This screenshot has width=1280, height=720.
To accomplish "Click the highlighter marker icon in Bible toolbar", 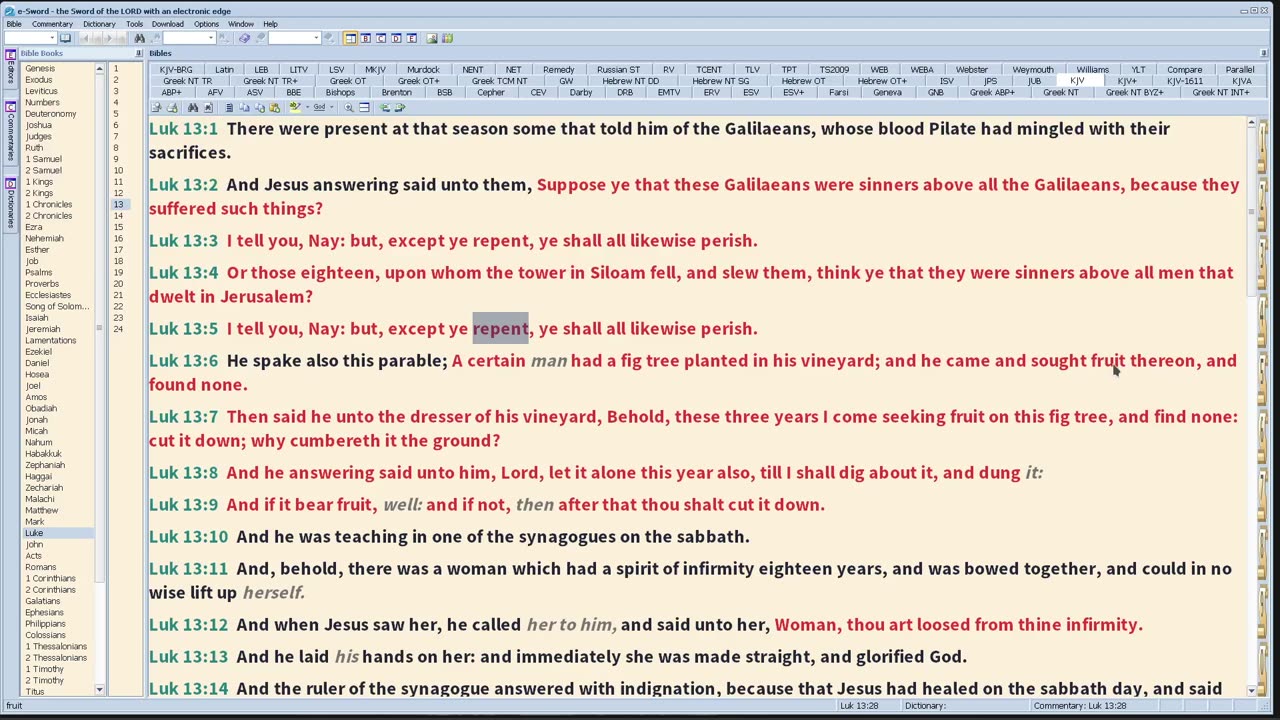I will pyautogui.click(x=295, y=107).
